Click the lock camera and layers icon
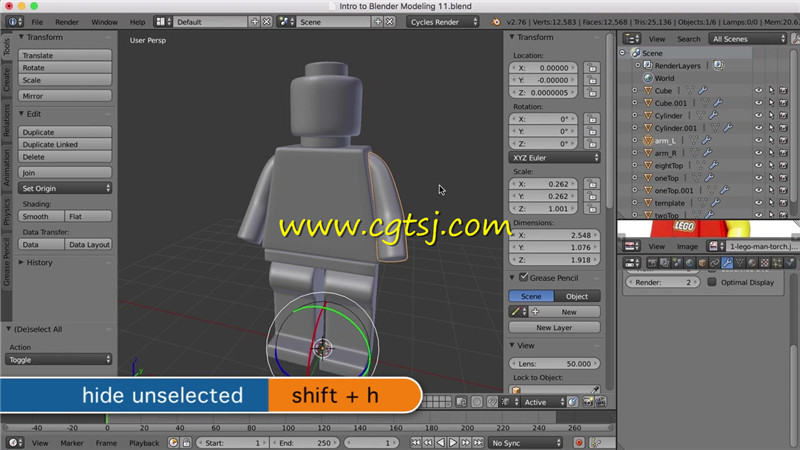Screen dimensions: 800x450 point(461,402)
